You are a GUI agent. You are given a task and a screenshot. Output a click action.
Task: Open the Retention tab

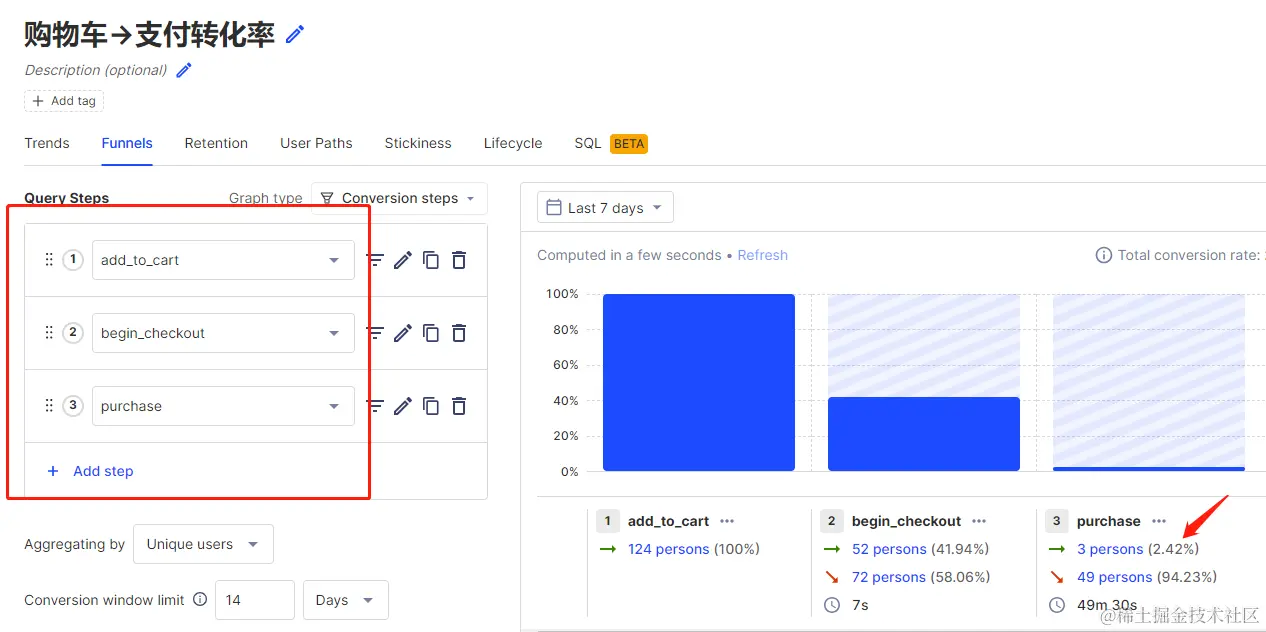click(x=216, y=143)
